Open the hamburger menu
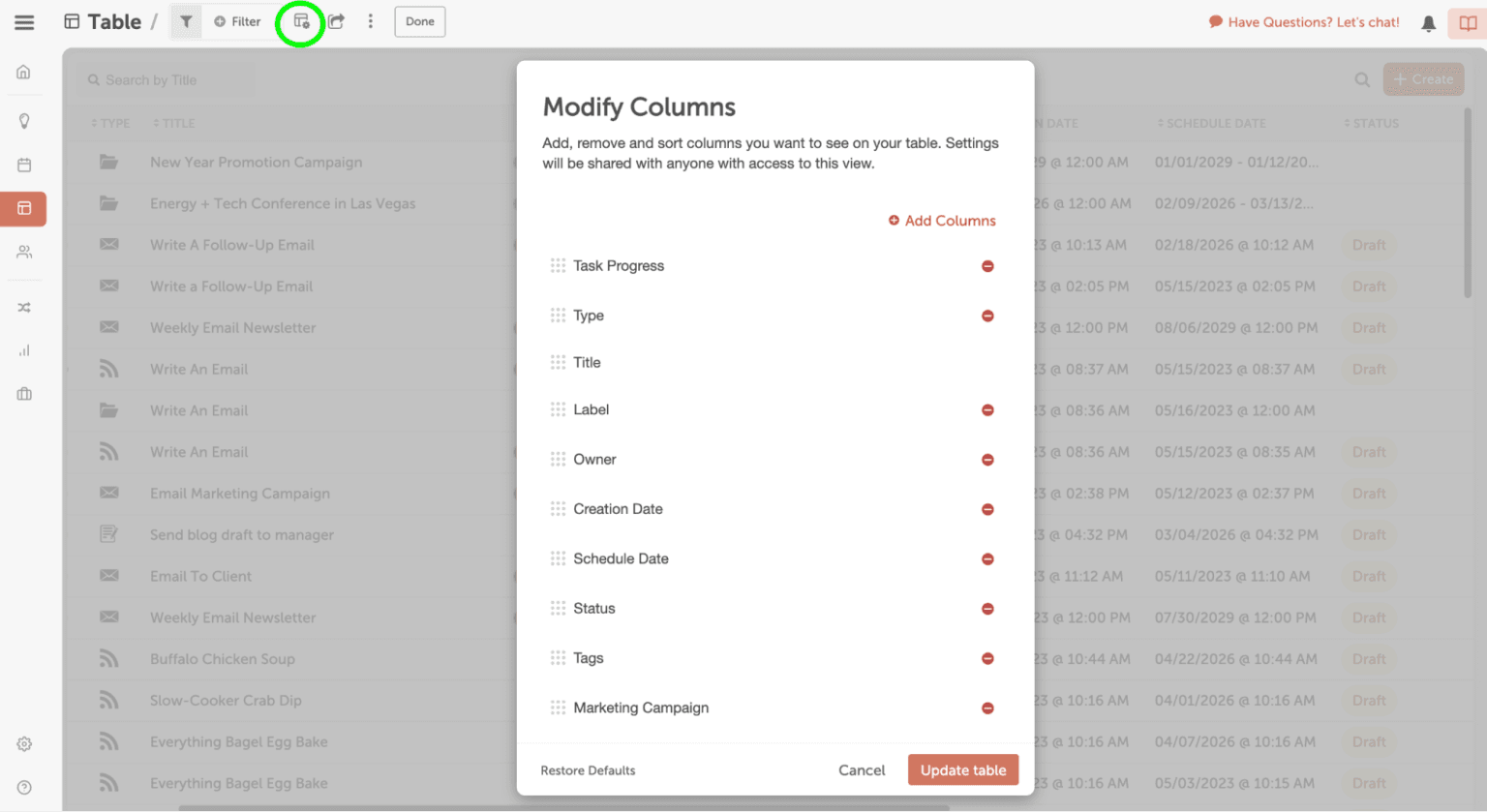1487x812 pixels. 24,22
